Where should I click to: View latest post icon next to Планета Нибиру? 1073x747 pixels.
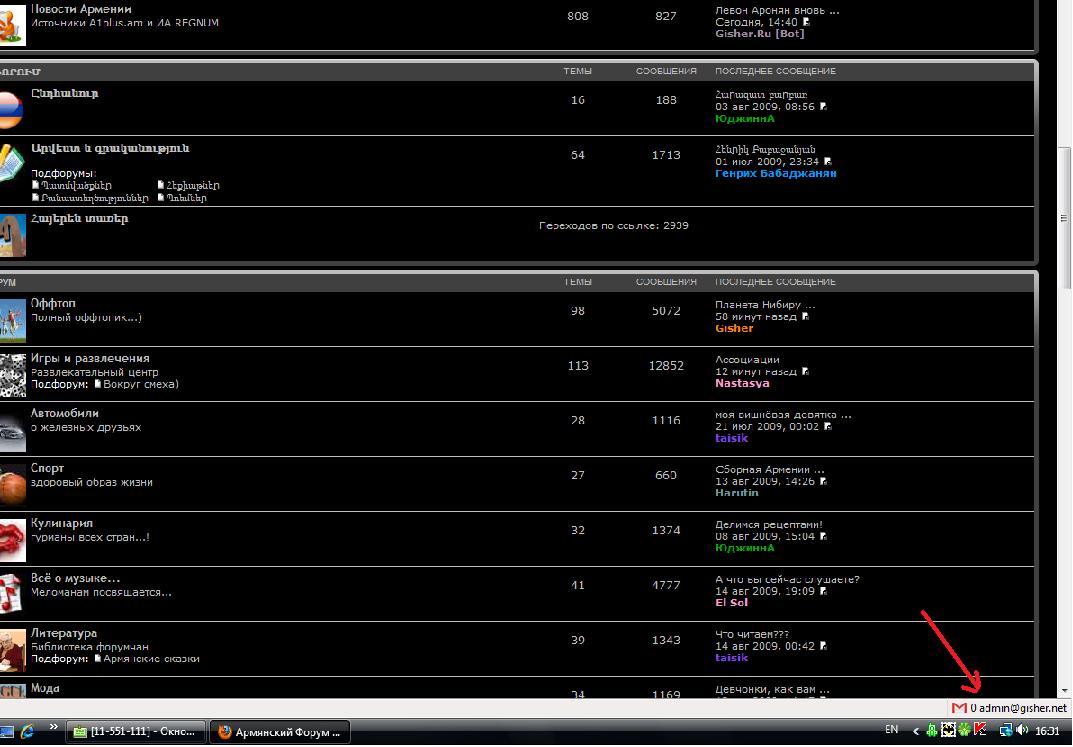(x=806, y=317)
